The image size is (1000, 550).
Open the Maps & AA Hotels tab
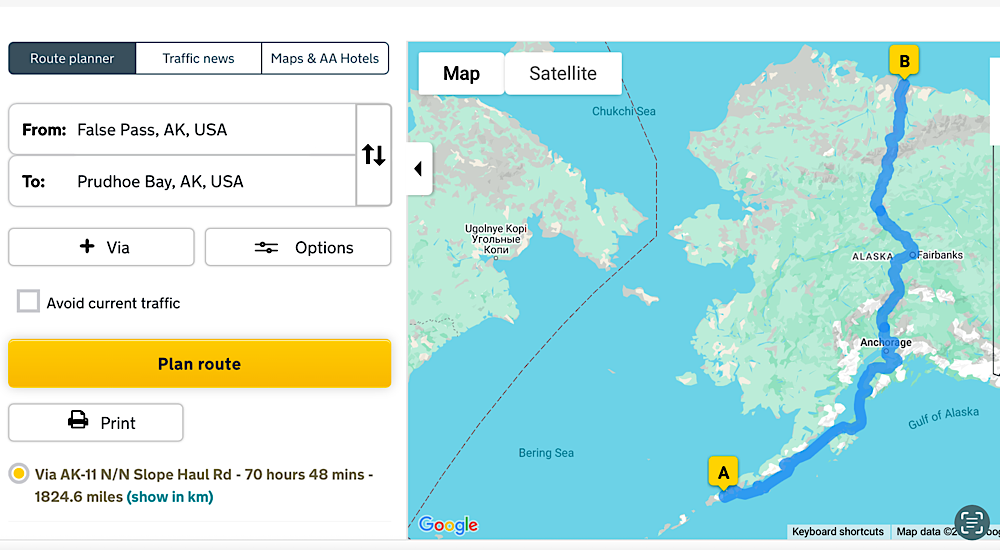(x=325, y=58)
